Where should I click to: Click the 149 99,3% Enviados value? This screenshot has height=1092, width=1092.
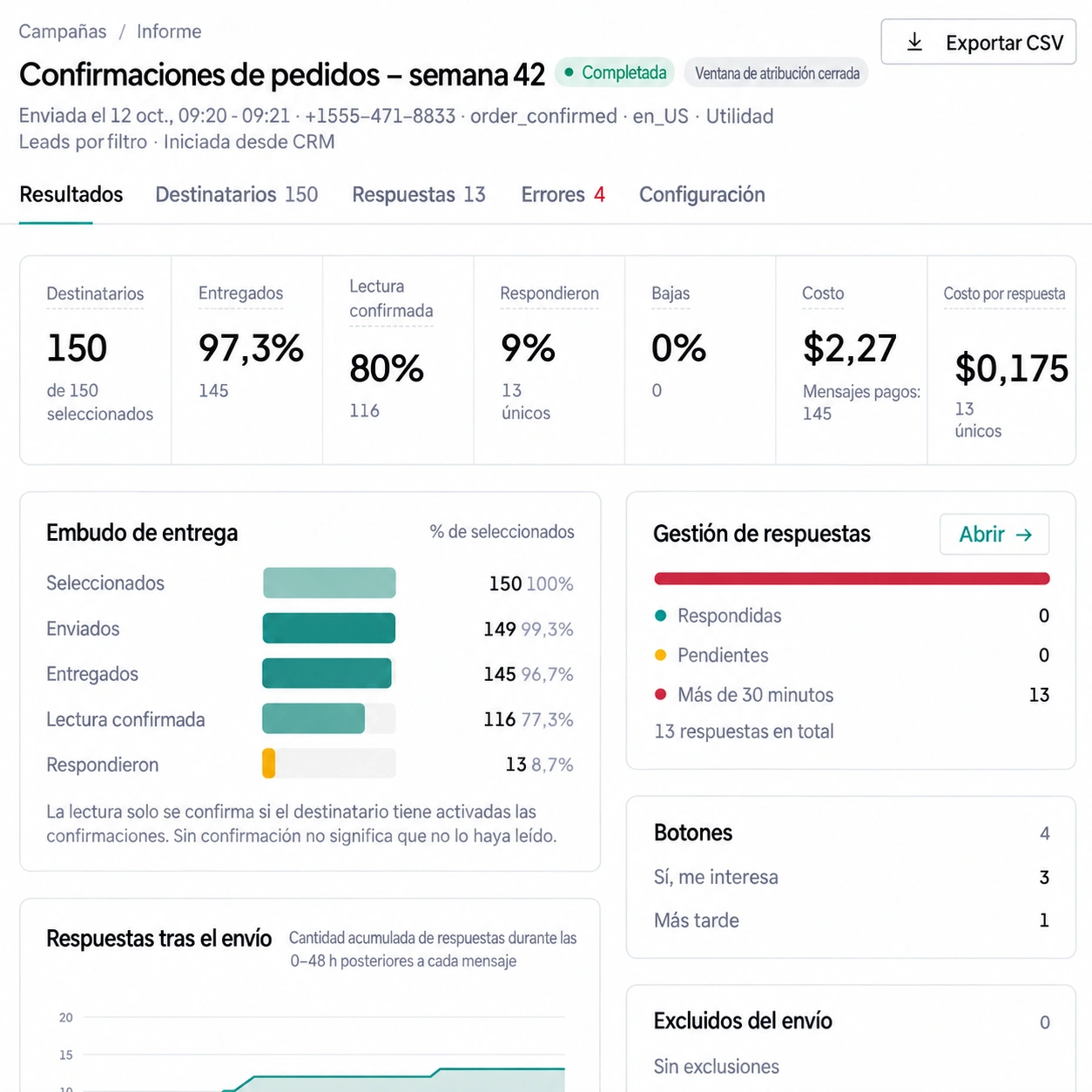528,629
